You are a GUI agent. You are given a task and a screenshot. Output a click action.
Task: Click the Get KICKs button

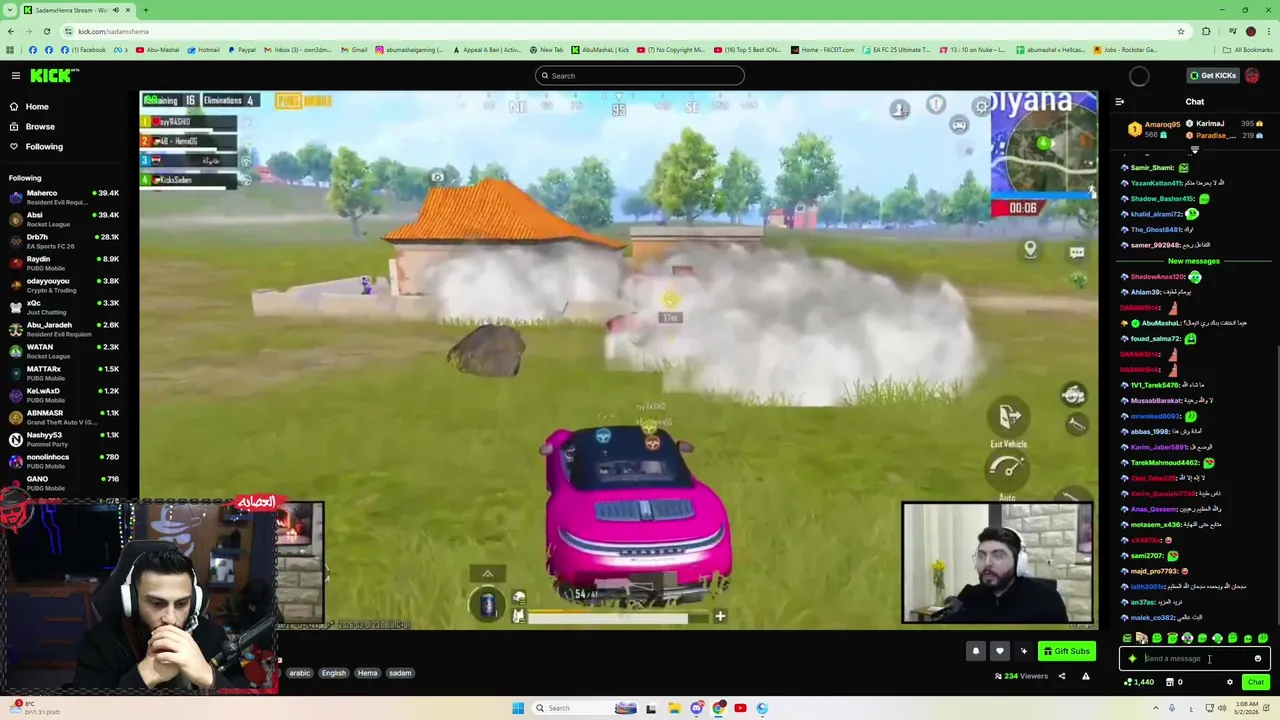pyautogui.click(x=1212, y=76)
